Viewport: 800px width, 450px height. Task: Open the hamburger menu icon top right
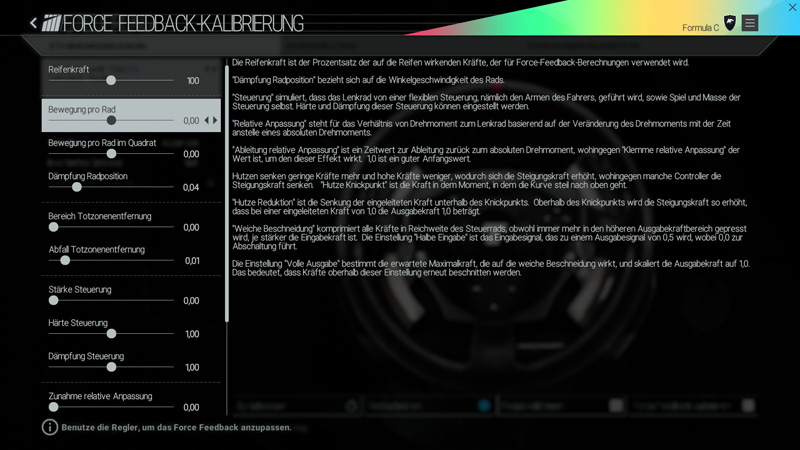click(x=749, y=23)
